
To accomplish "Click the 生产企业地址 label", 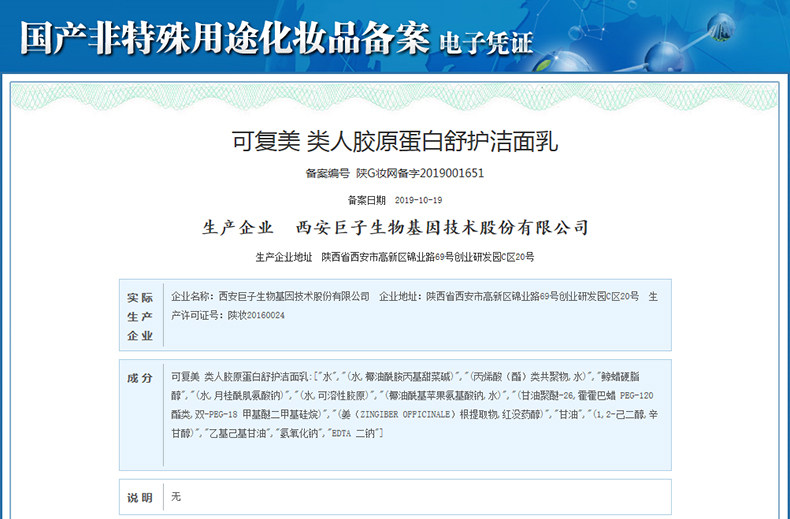I will pos(284,257).
